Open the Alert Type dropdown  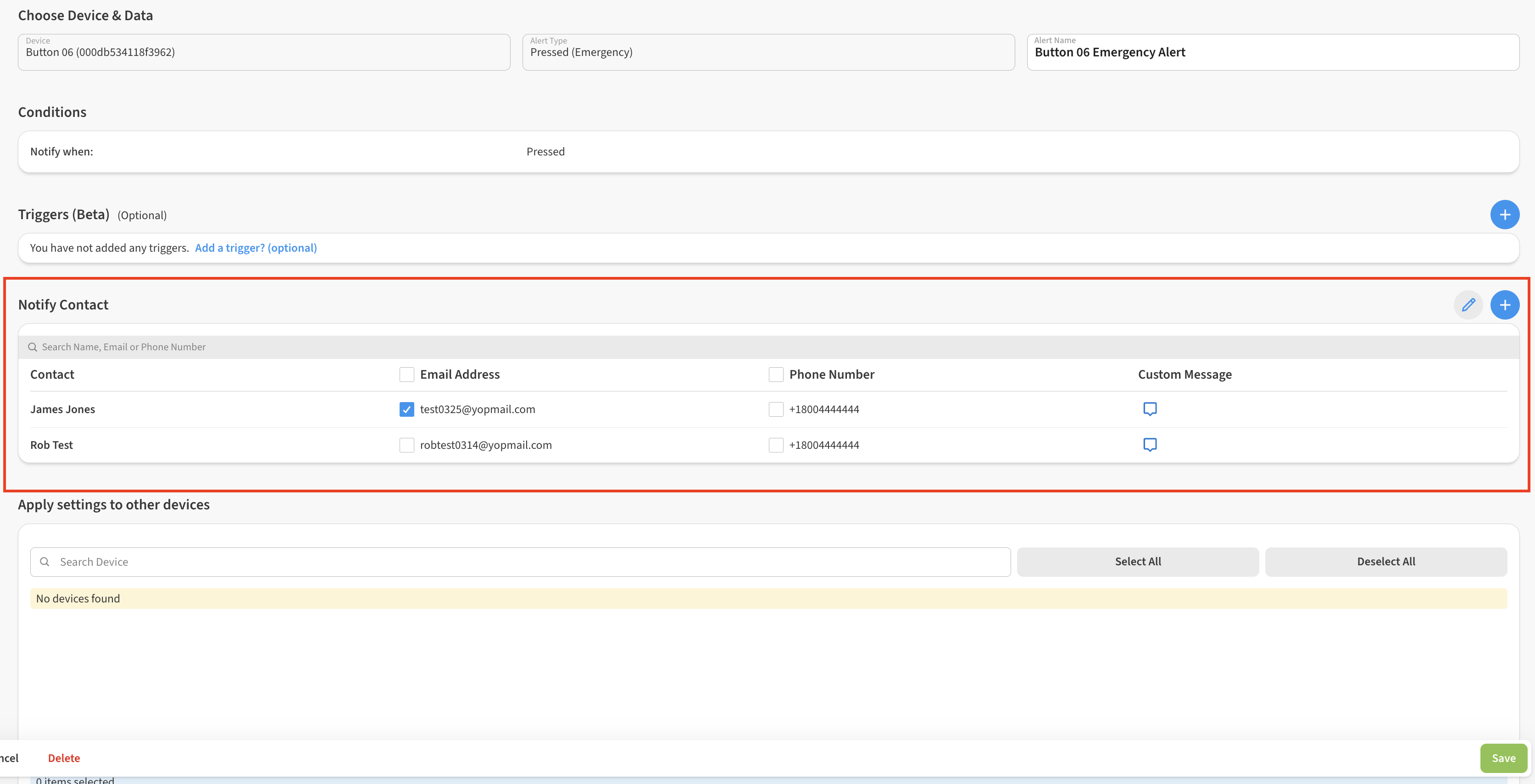(767, 52)
